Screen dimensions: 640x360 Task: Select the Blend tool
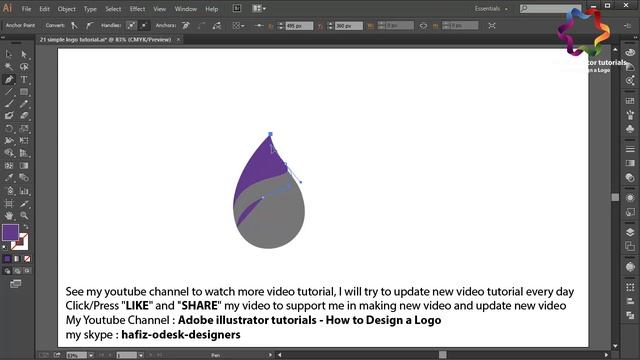pos(24,178)
